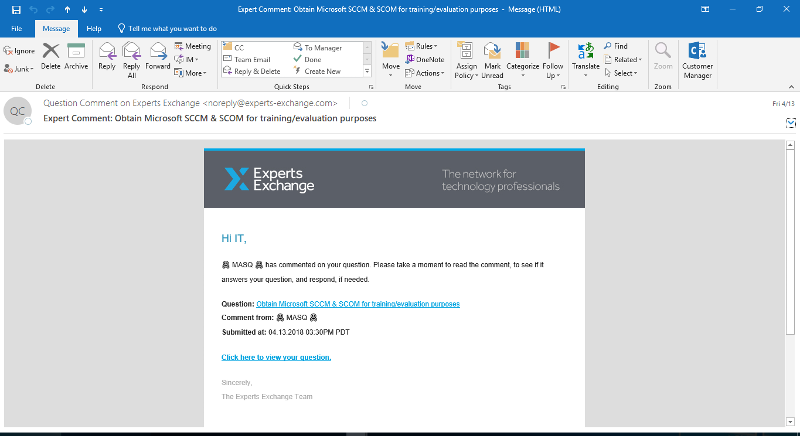This screenshot has width=800, height=436.
Task: Open the File tab
Action: (17, 29)
